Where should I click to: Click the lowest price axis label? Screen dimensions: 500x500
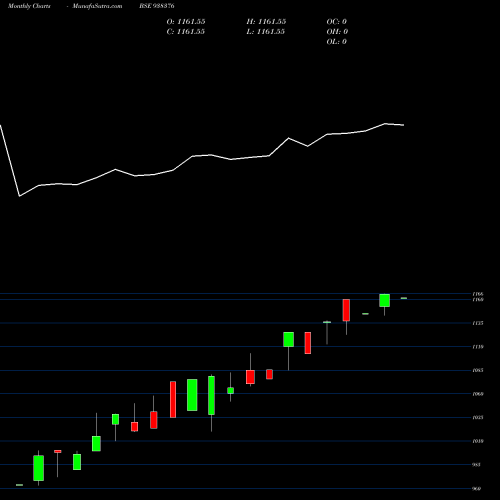tap(477, 489)
